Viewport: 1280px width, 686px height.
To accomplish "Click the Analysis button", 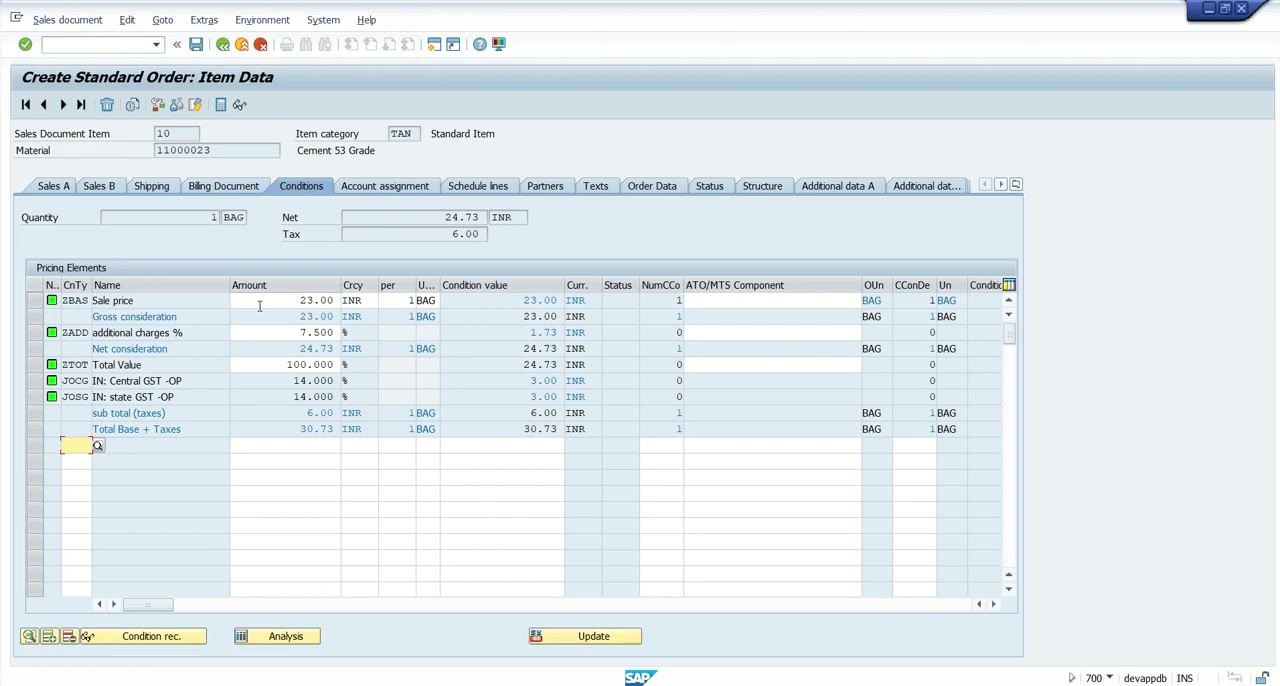I will pos(276,636).
